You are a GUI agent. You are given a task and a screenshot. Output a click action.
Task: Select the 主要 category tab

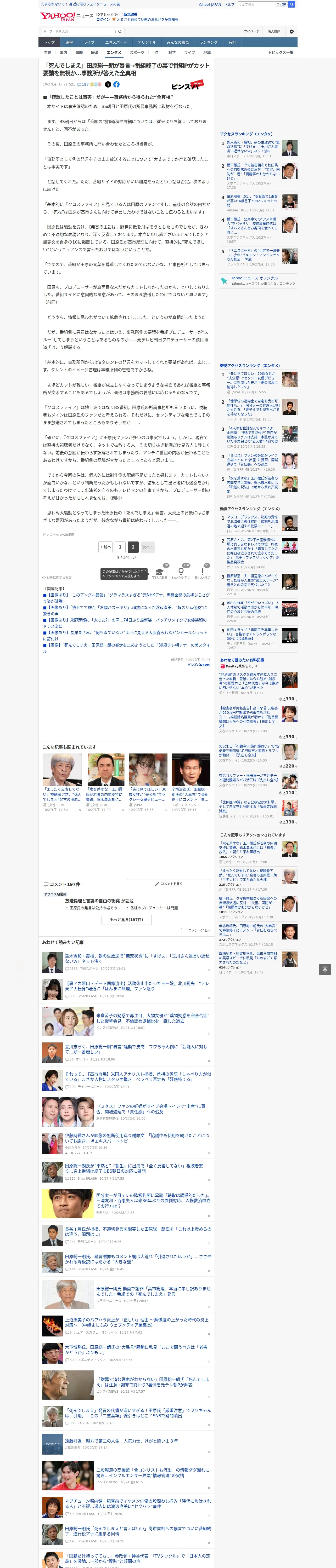pos(48,52)
